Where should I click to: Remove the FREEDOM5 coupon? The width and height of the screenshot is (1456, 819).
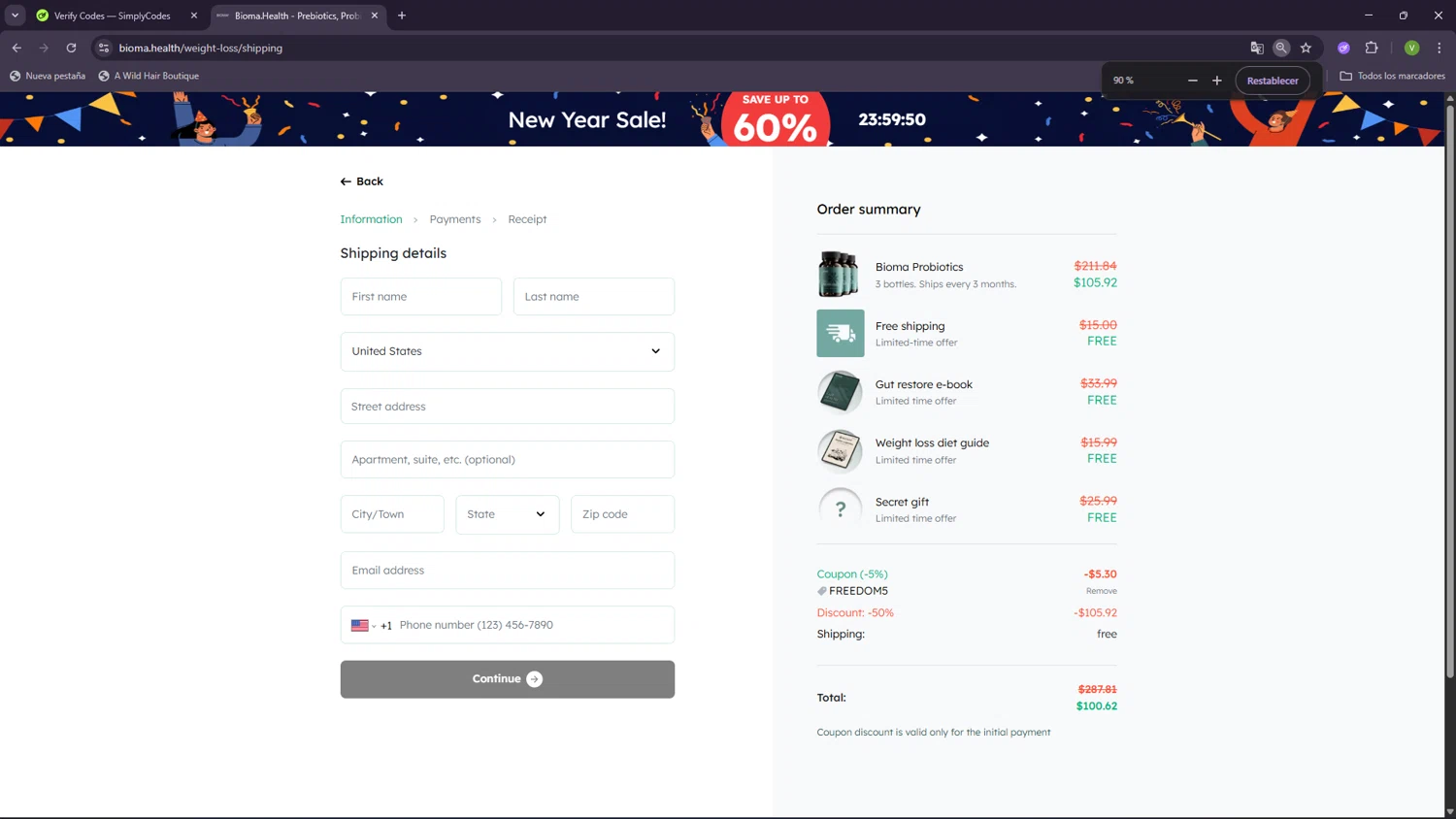coord(1101,591)
